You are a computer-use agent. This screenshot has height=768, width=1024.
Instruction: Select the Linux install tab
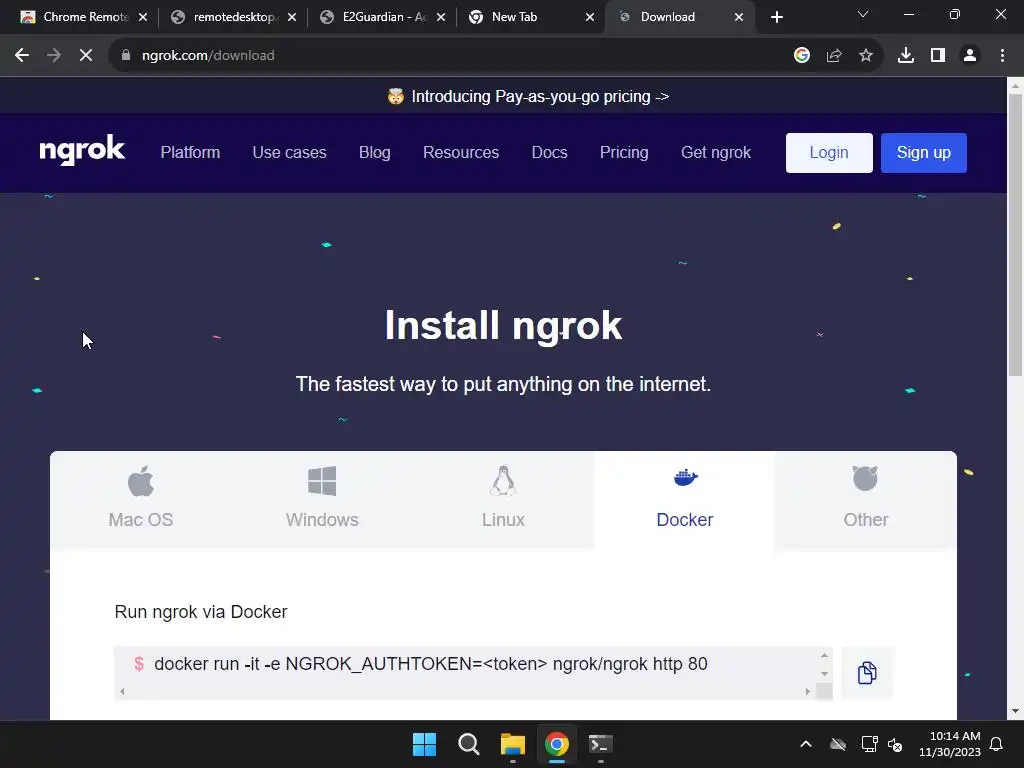pyautogui.click(x=503, y=500)
